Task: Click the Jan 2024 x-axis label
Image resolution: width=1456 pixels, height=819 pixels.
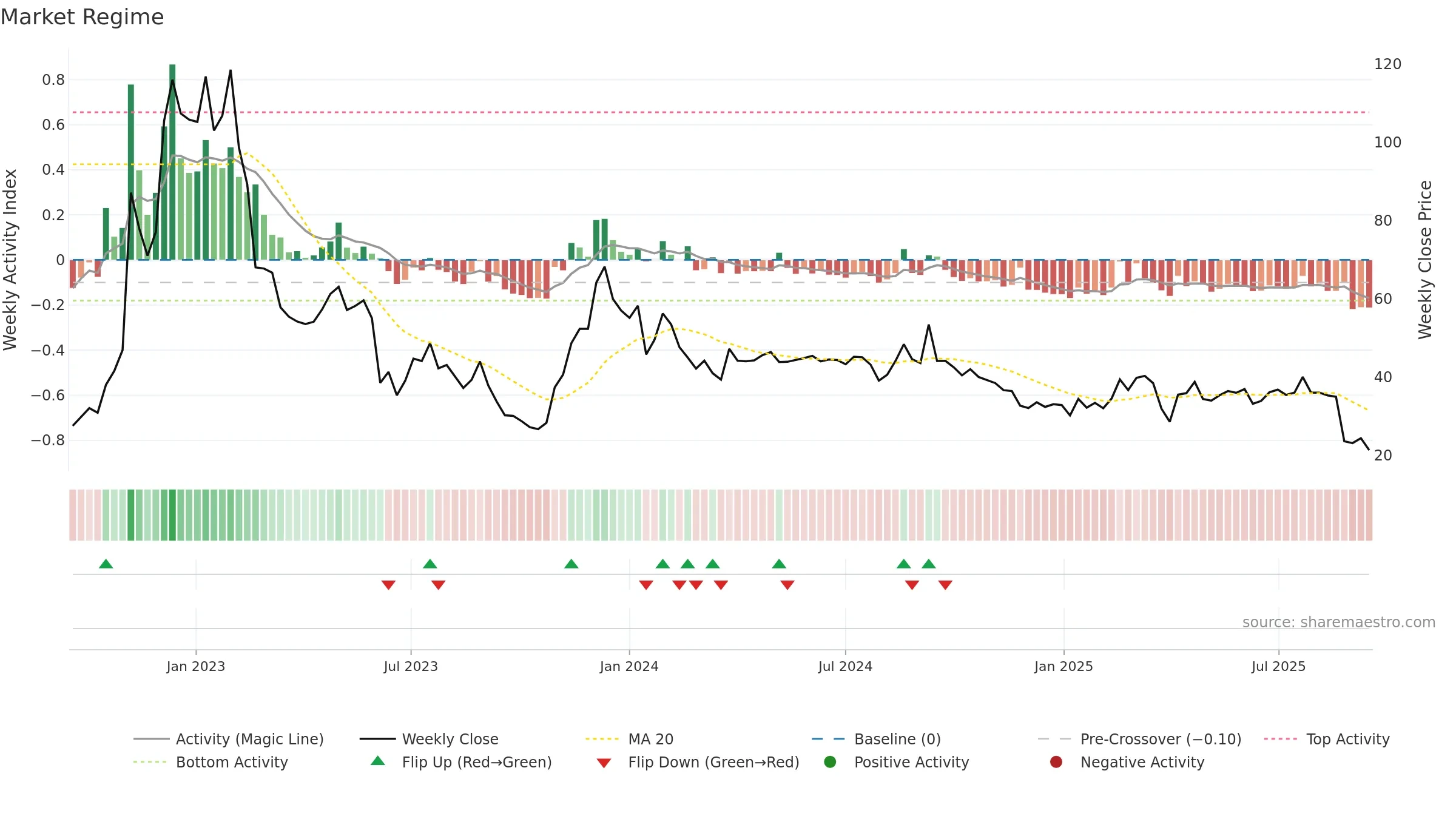Action: [629, 666]
